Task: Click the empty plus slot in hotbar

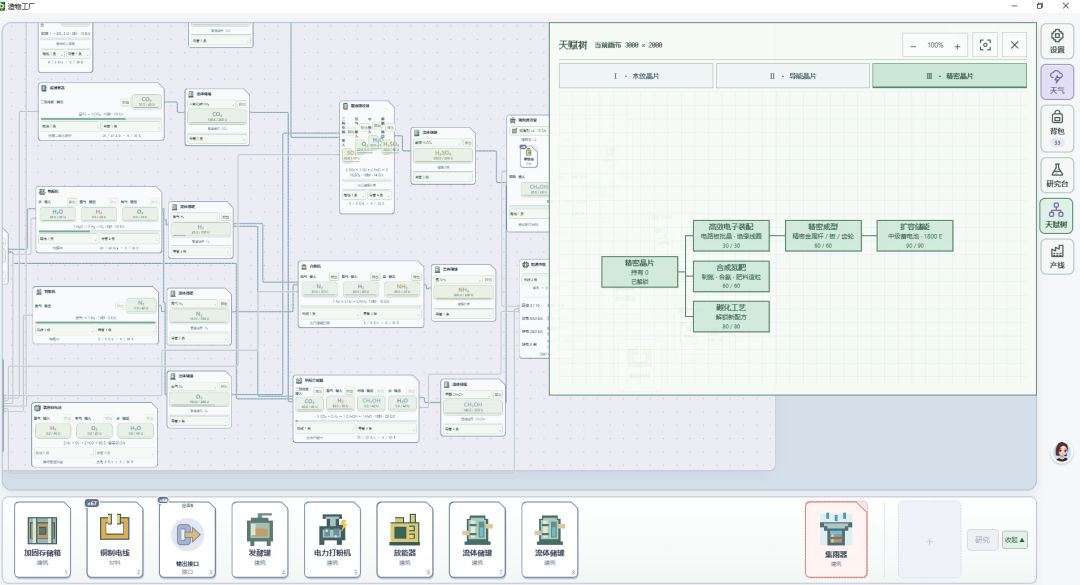Action: (x=929, y=540)
